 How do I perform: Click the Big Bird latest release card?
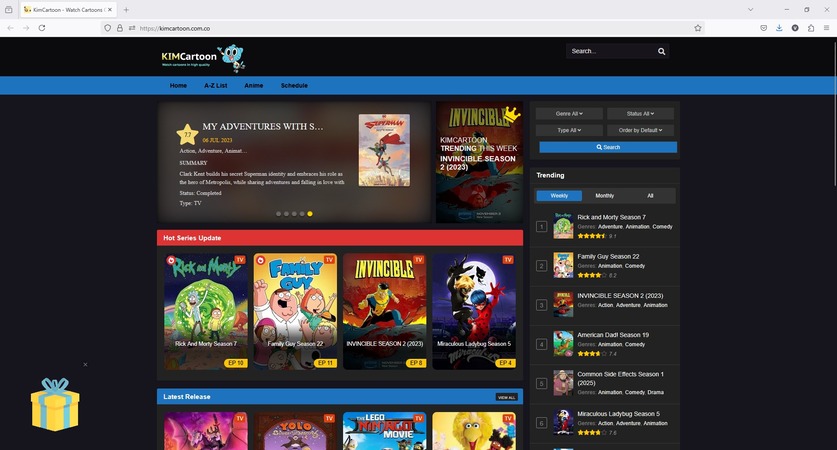[x=474, y=431]
